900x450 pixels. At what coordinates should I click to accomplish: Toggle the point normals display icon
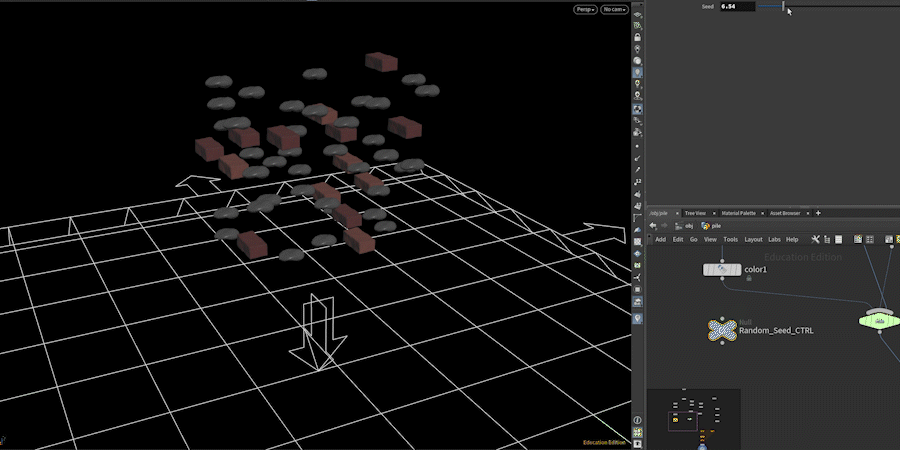point(638,158)
